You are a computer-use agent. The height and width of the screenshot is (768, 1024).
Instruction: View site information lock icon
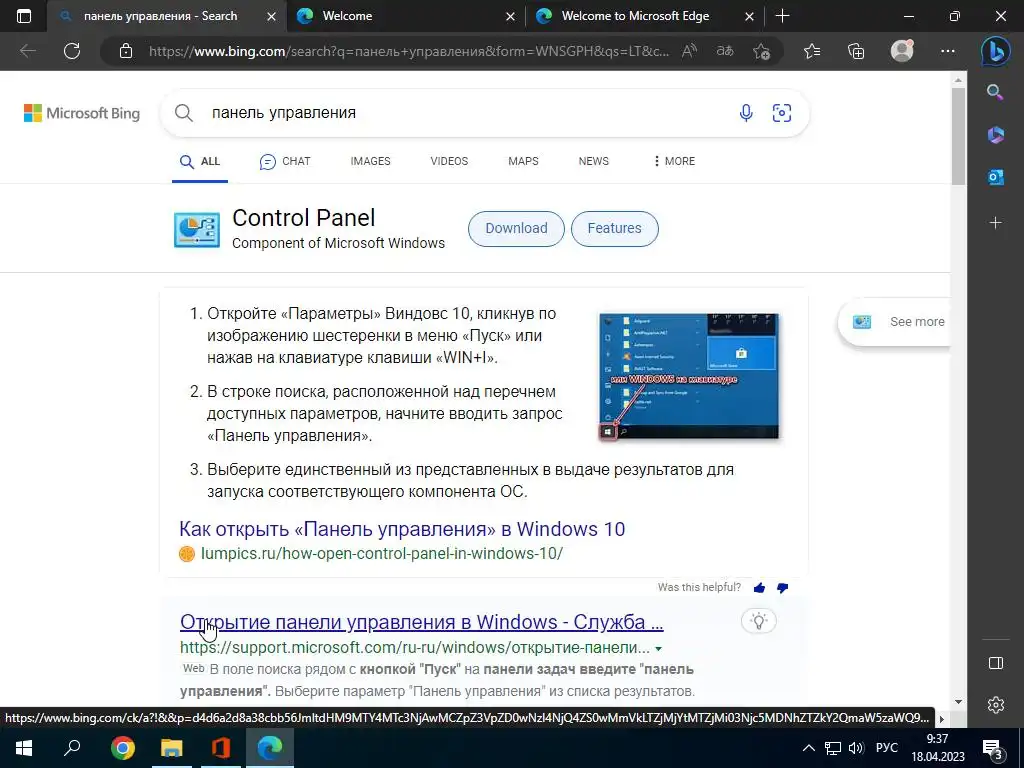[x=126, y=51]
